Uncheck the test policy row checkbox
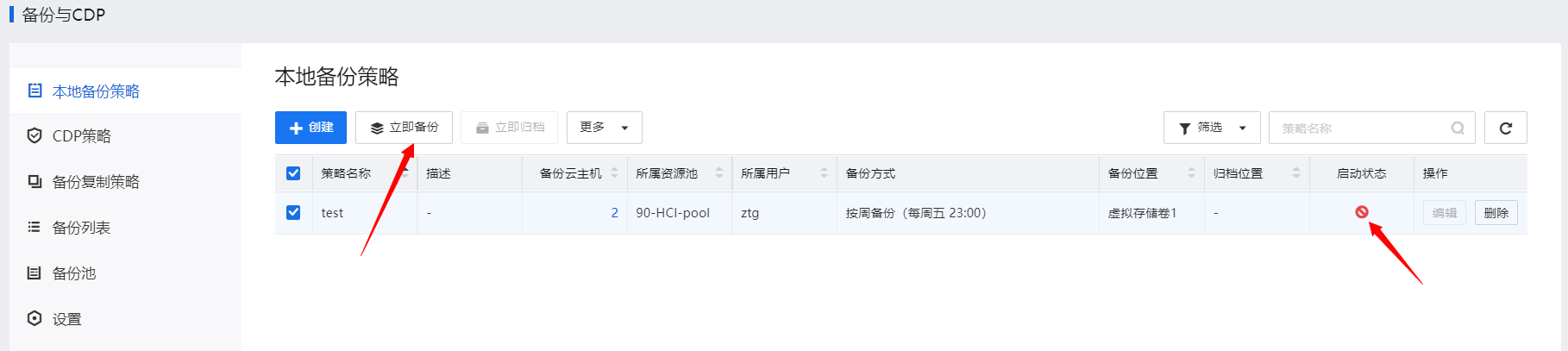 coord(293,212)
